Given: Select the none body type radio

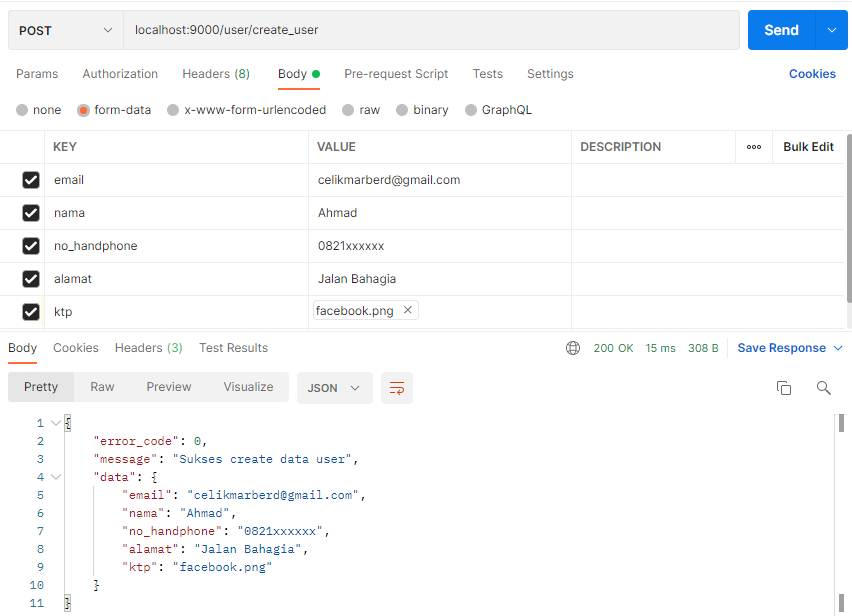Looking at the screenshot, I should [22, 110].
